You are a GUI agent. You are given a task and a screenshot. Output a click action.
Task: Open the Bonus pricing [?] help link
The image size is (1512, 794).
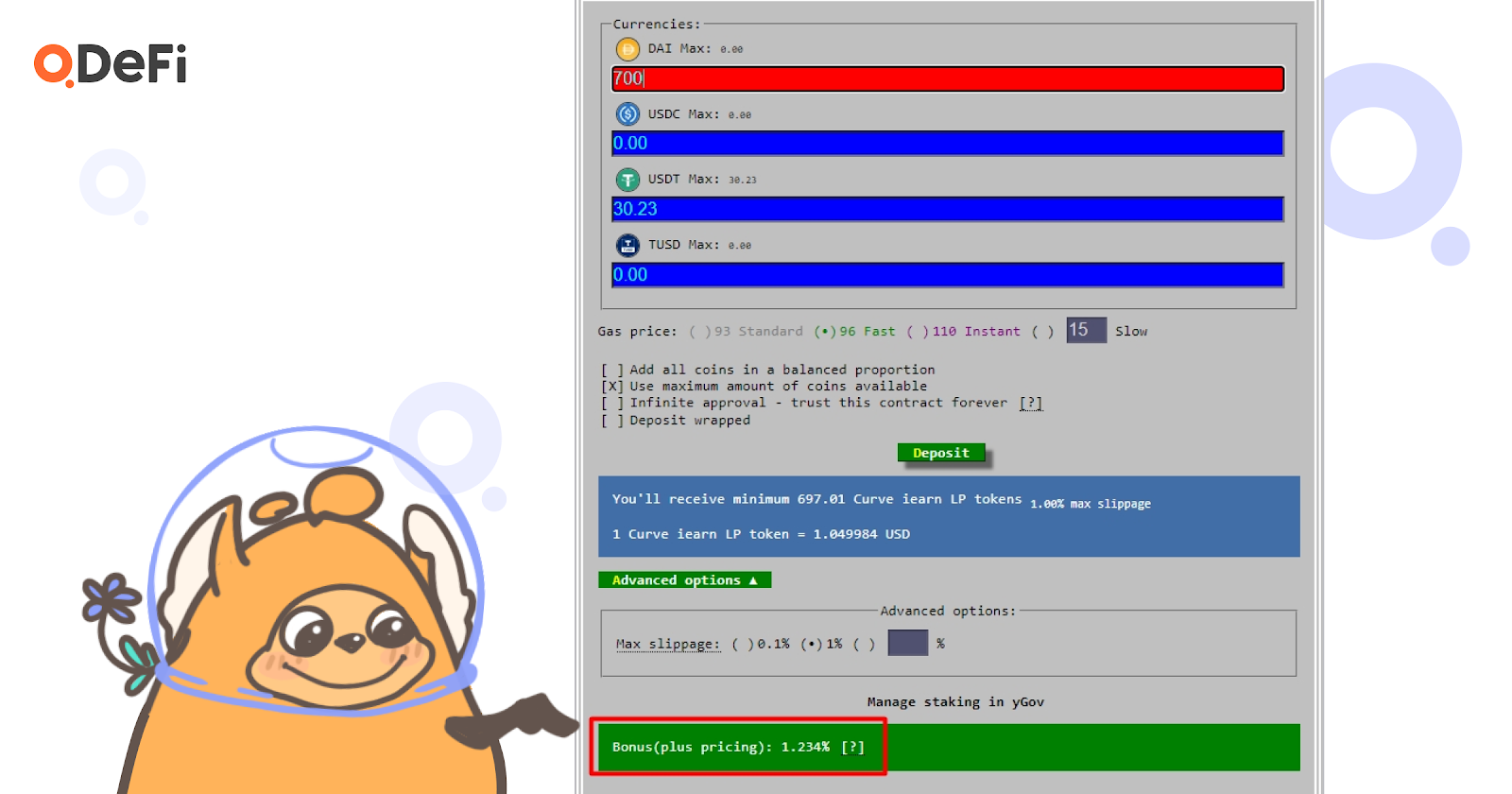[853, 748]
